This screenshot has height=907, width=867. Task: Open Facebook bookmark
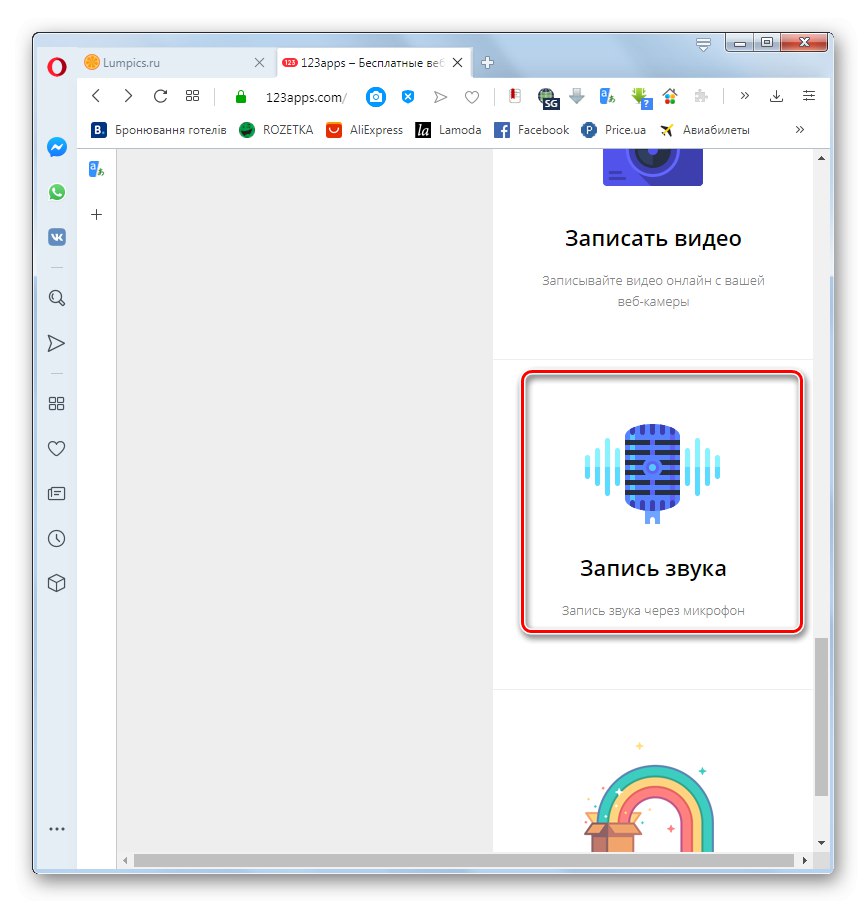coord(532,130)
